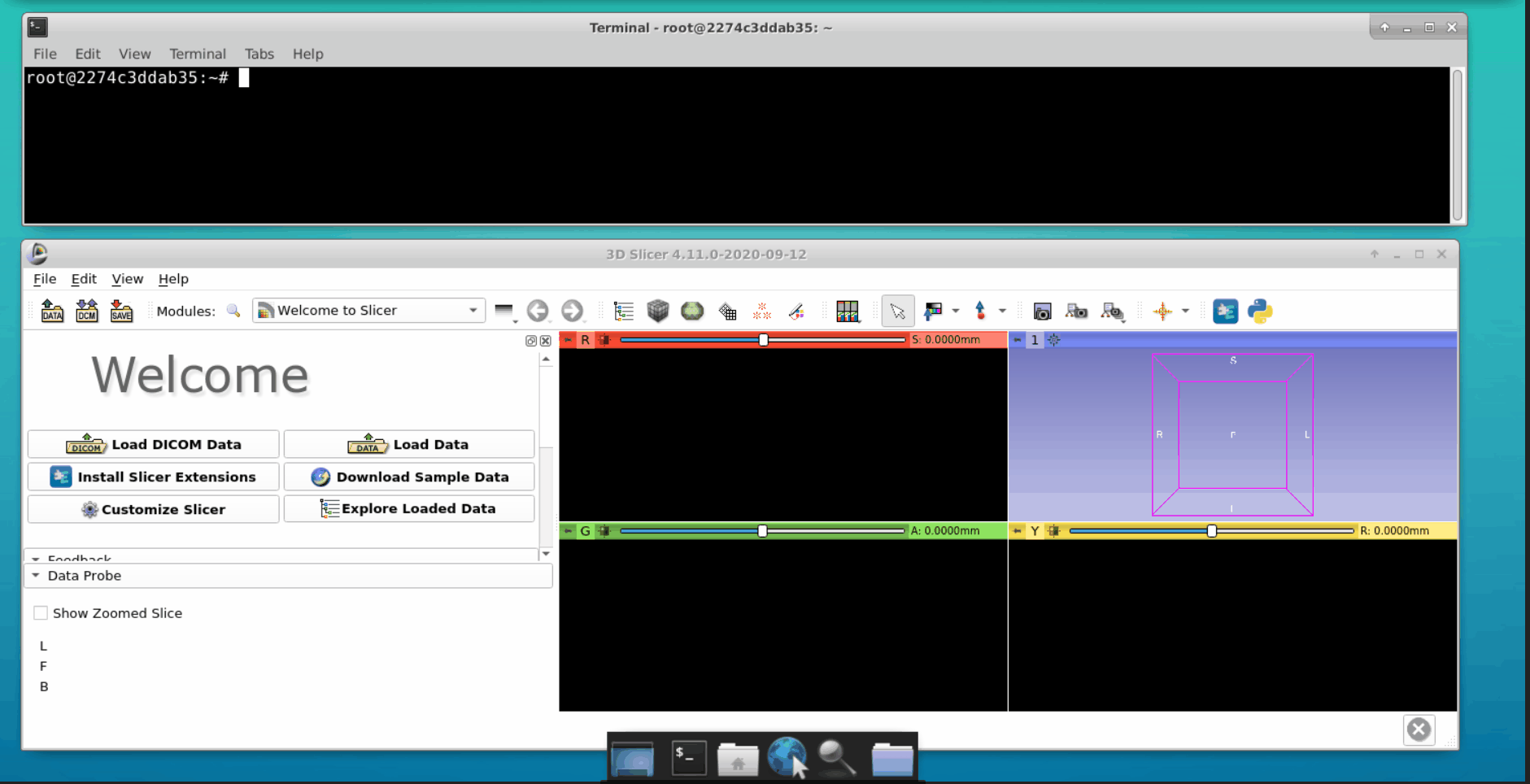Open dropdown arrow next to window/level icon
This screenshot has height=784, width=1530.
[x=956, y=311]
